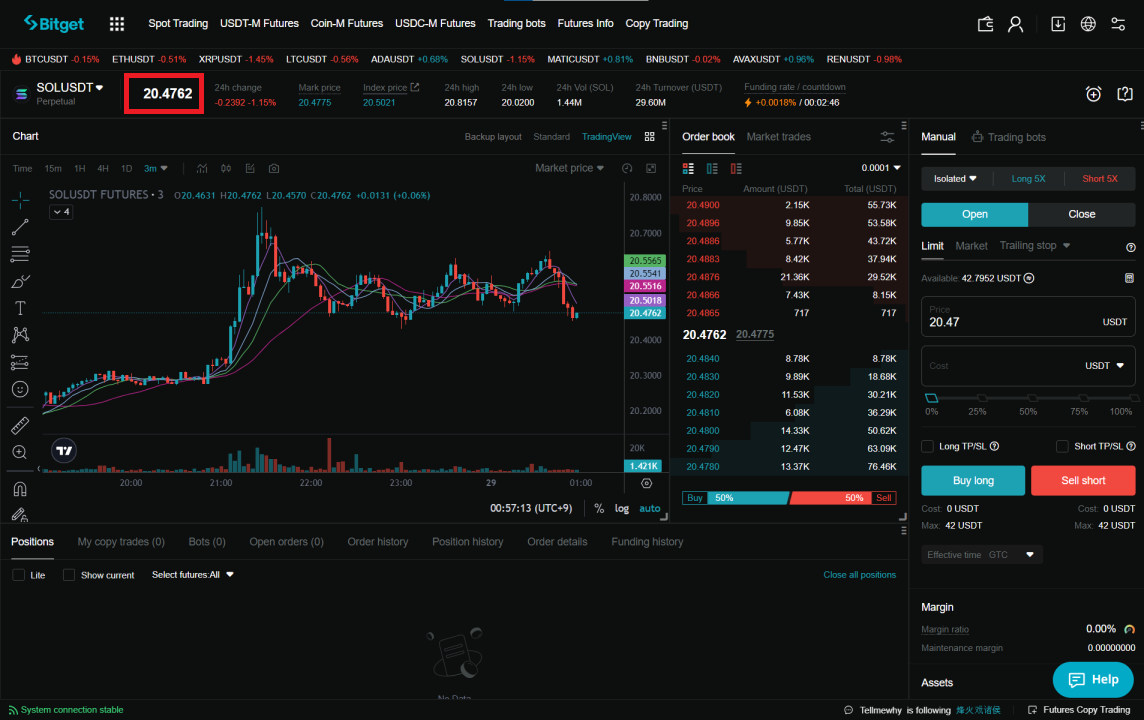Open the futures guide book icon

1124,94
